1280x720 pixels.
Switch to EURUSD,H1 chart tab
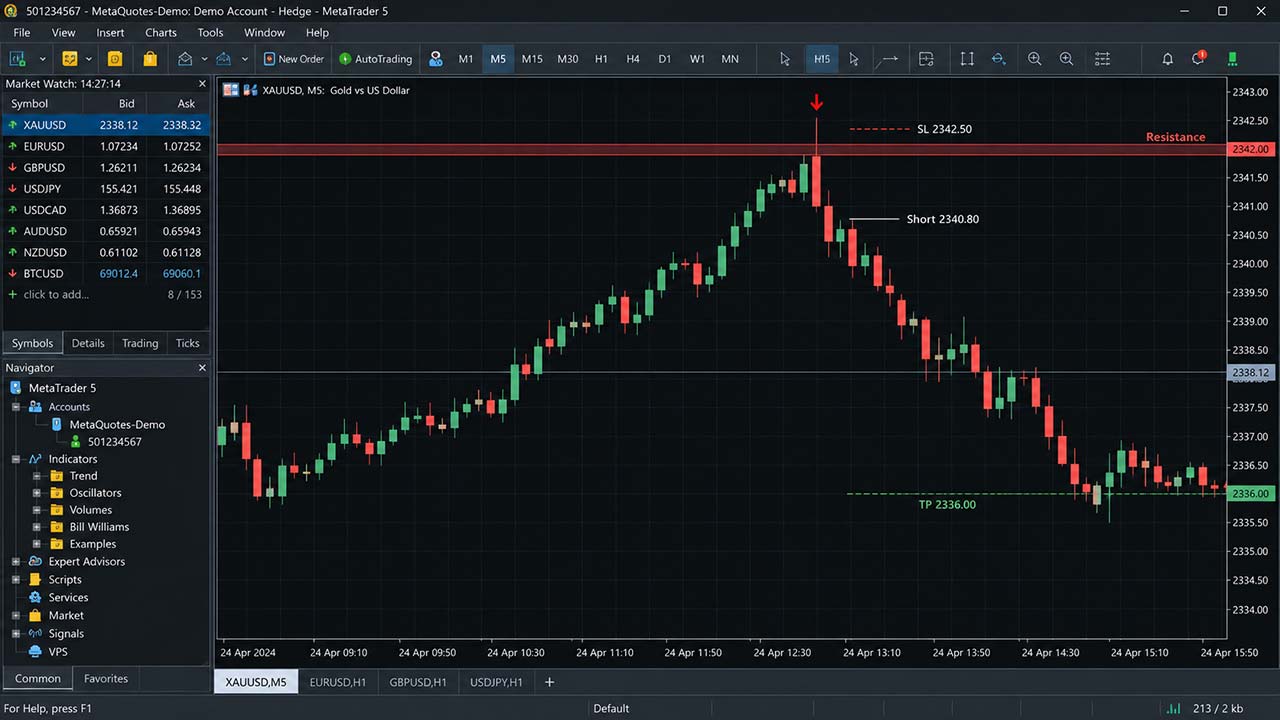338,682
